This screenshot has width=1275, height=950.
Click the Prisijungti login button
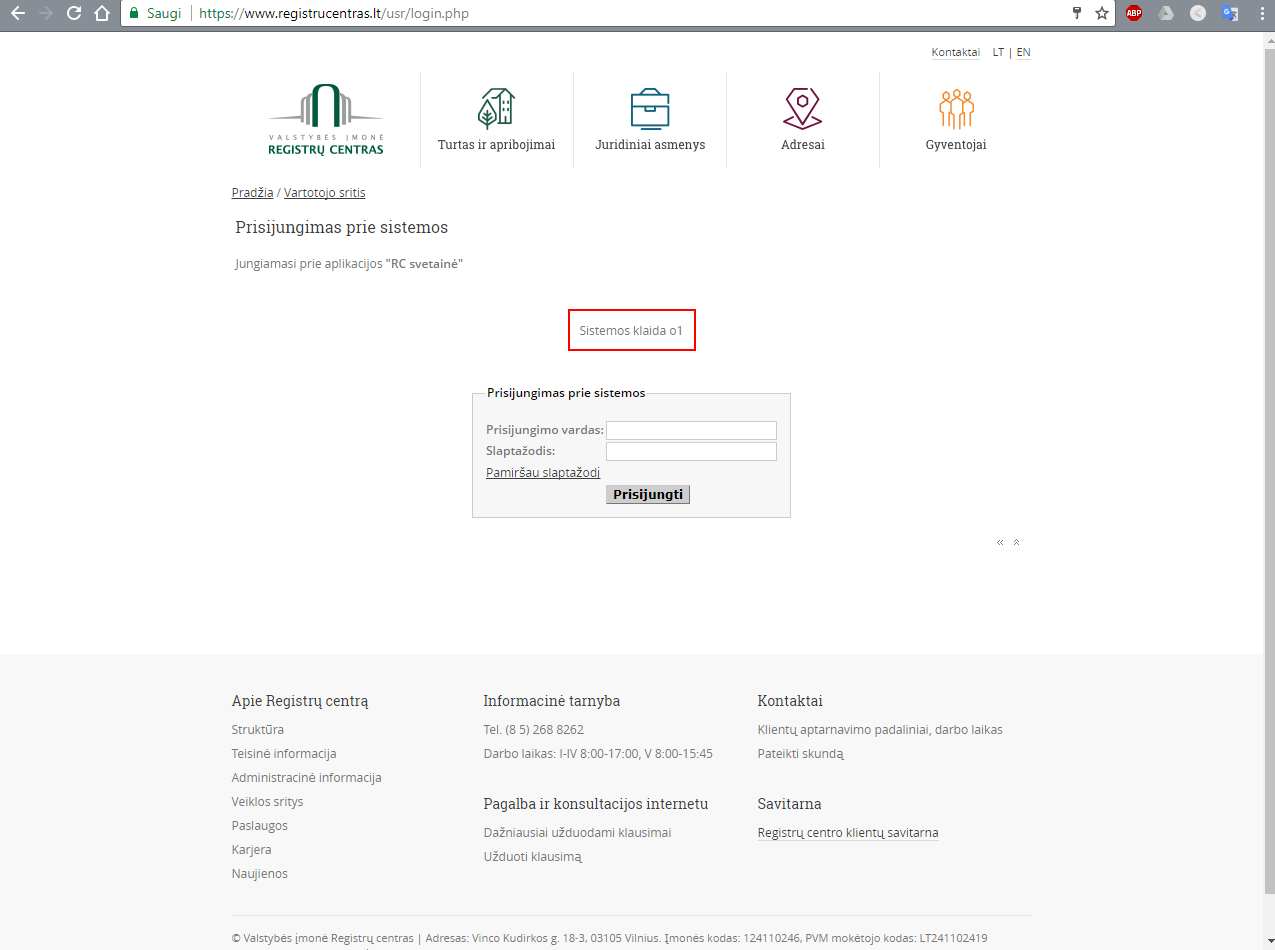point(648,494)
